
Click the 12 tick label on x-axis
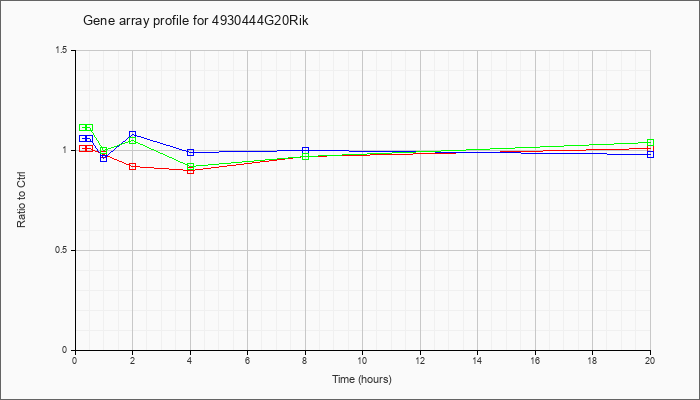pos(420,360)
